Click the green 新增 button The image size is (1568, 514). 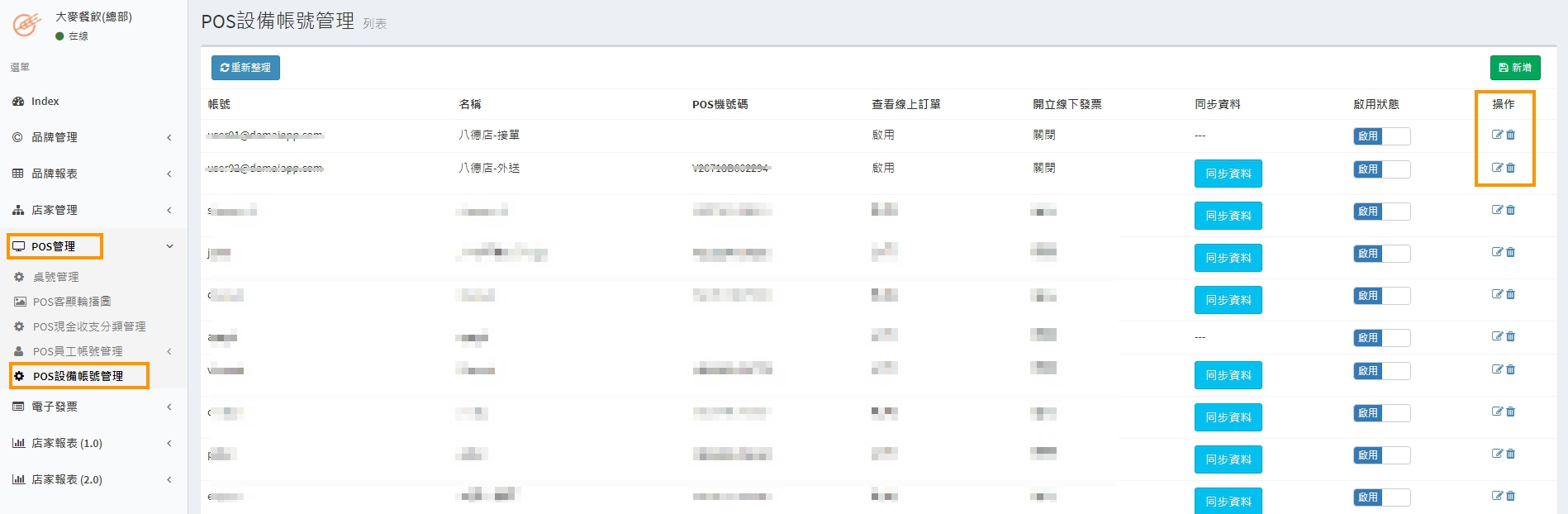(x=1514, y=68)
